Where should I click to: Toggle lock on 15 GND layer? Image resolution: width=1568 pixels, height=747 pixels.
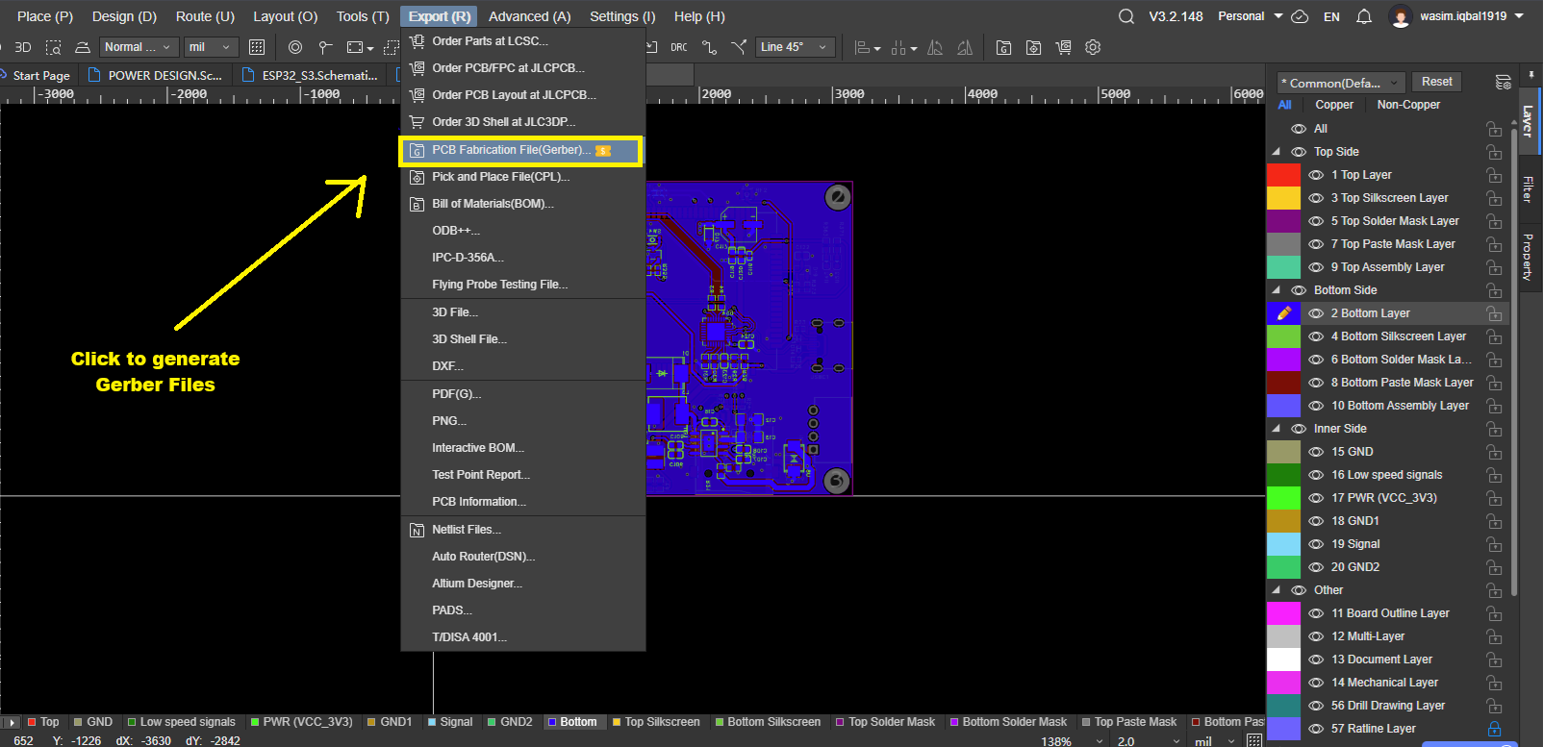coord(1494,452)
